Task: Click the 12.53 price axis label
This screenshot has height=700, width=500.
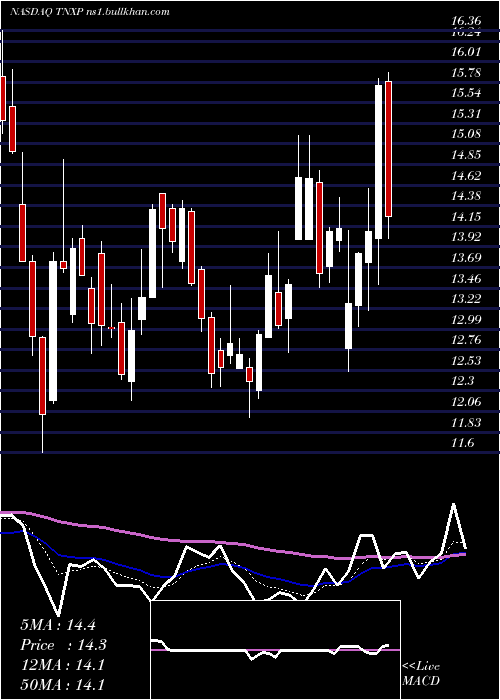Action: pos(466,361)
